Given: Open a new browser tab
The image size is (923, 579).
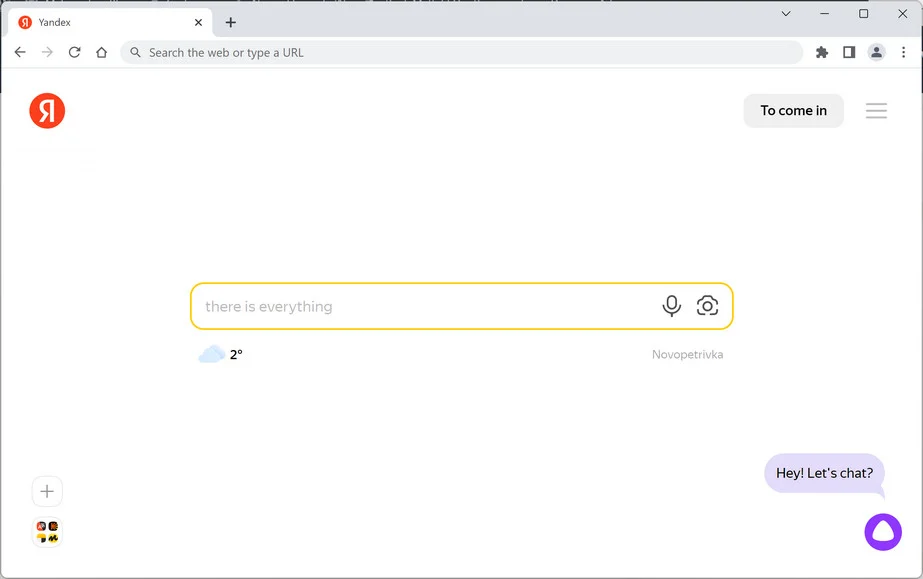Looking at the screenshot, I should click(231, 22).
